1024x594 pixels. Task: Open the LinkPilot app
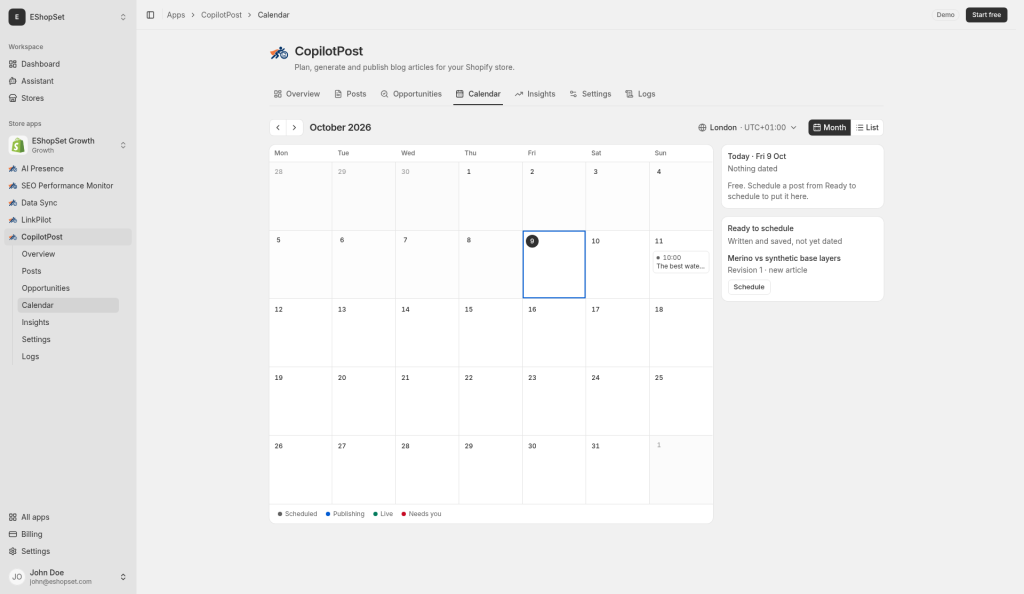(68, 220)
